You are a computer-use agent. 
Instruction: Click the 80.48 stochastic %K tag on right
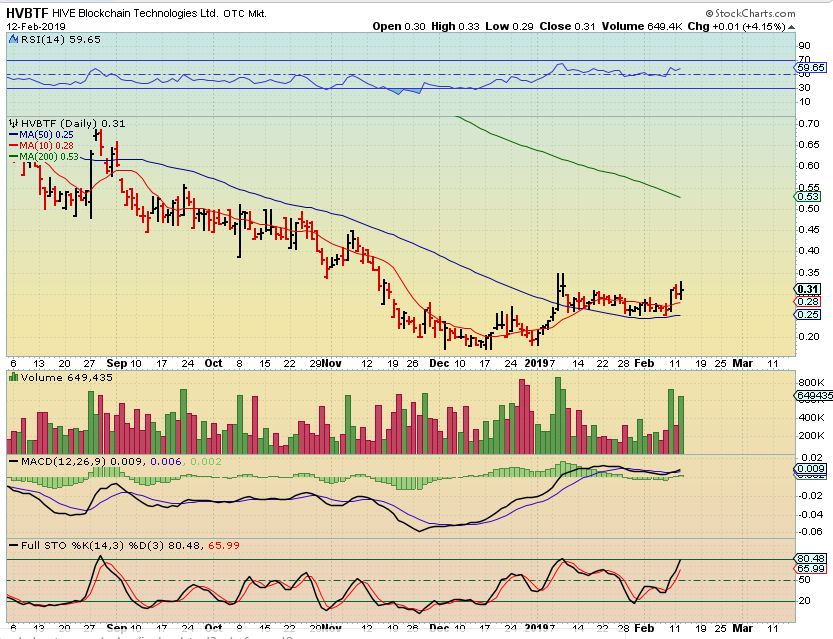pyautogui.click(x=811, y=558)
